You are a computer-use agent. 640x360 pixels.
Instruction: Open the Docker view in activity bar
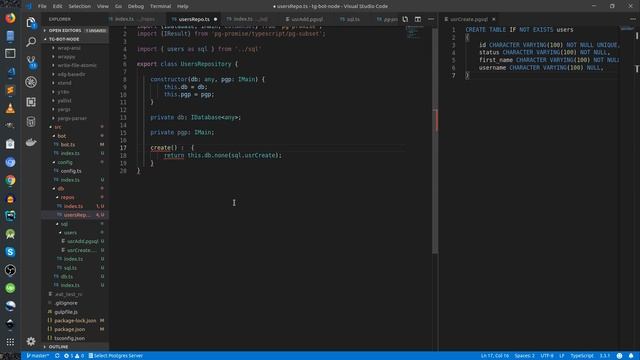(31, 142)
